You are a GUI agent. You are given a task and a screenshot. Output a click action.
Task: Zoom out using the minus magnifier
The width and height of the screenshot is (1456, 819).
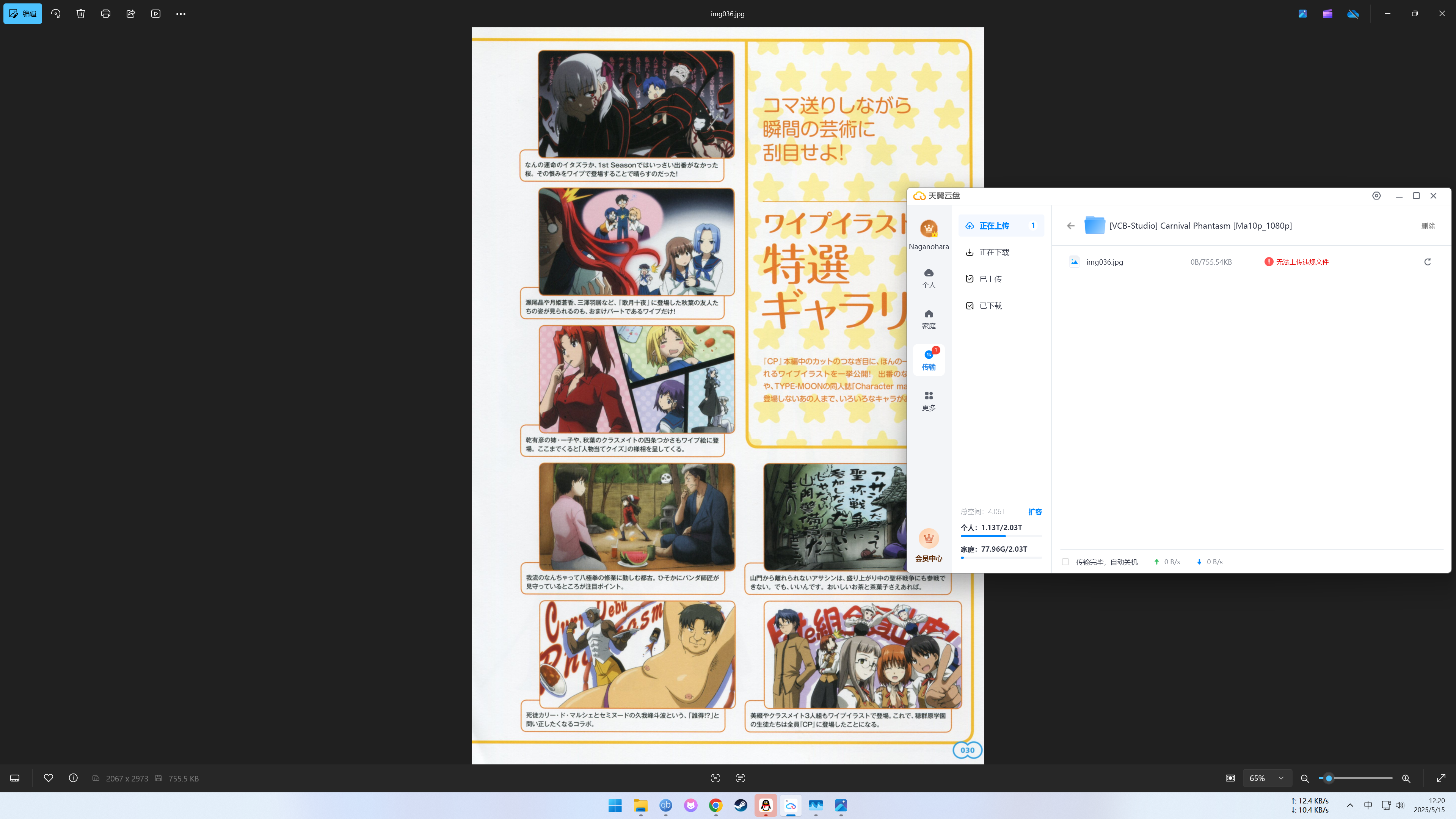pos(1304,778)
